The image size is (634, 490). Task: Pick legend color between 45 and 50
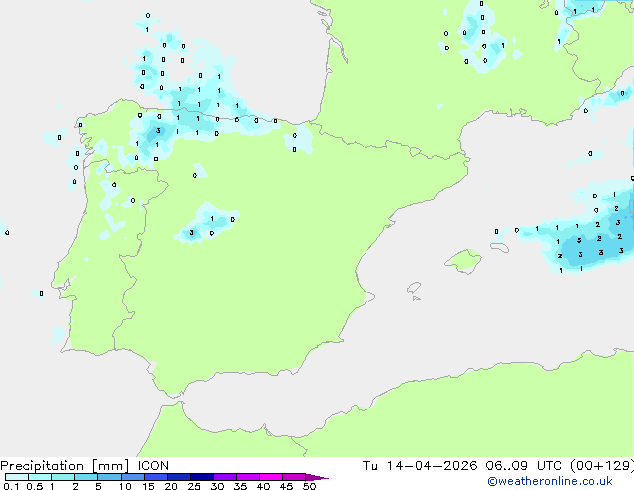(x=295, y=477)
